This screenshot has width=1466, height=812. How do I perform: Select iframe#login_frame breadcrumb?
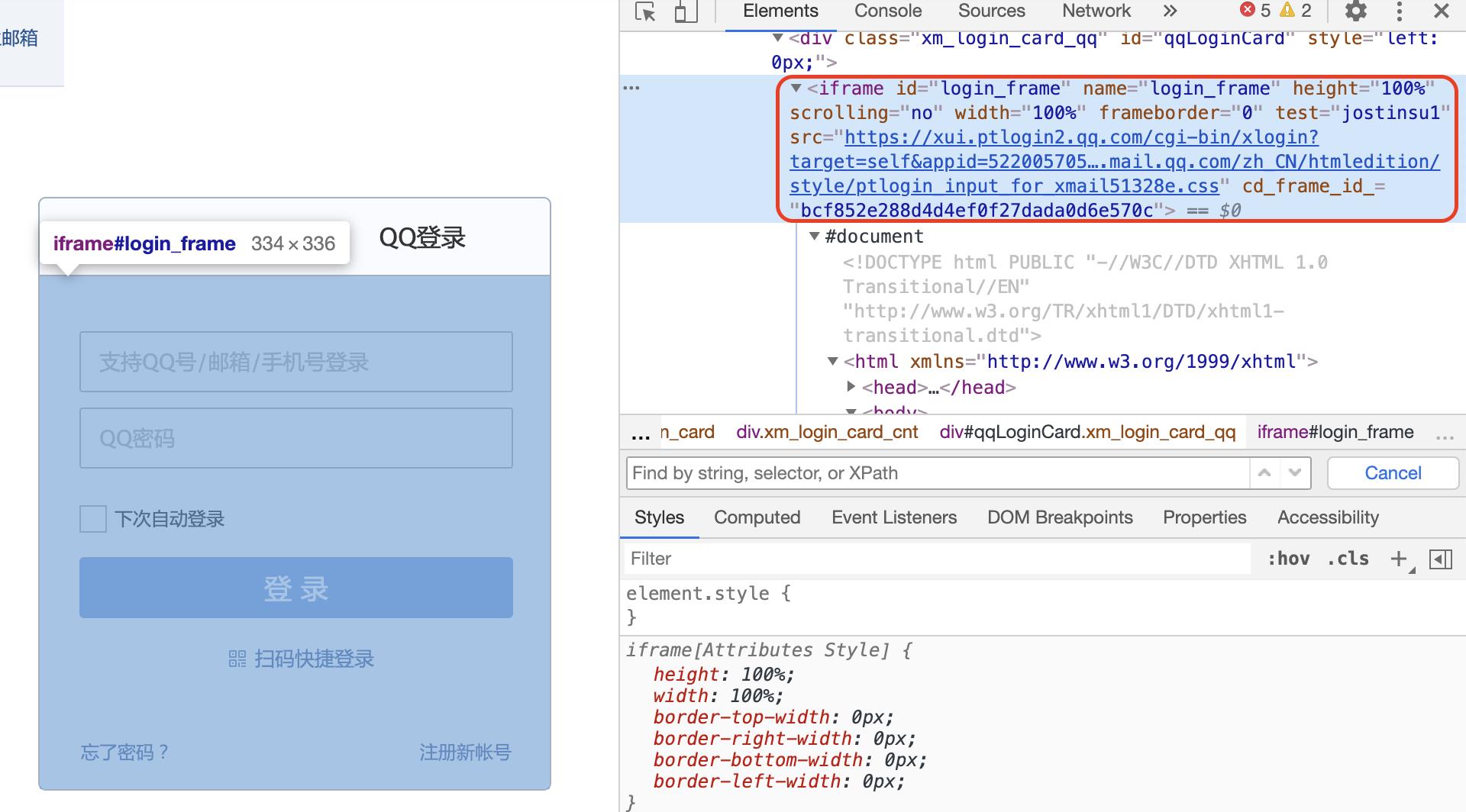pos(1335,432)
